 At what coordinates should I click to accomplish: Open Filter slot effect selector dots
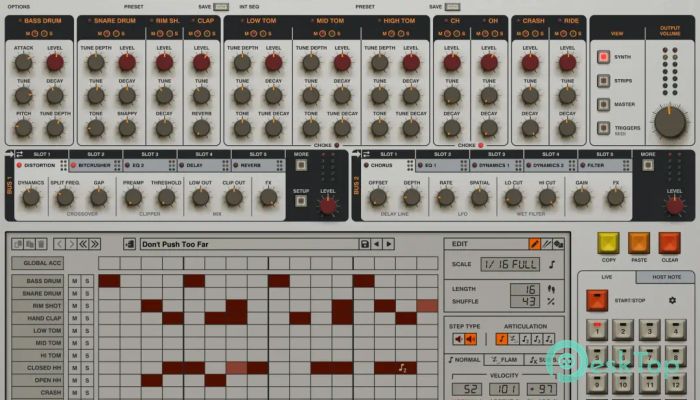pos(626,165)
